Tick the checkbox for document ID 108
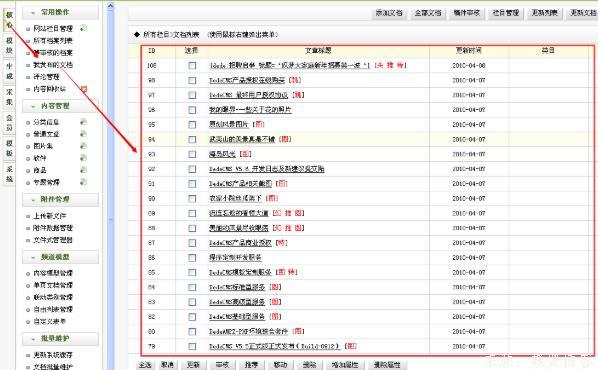The image size is (598, 370). (x=192, y=66)
